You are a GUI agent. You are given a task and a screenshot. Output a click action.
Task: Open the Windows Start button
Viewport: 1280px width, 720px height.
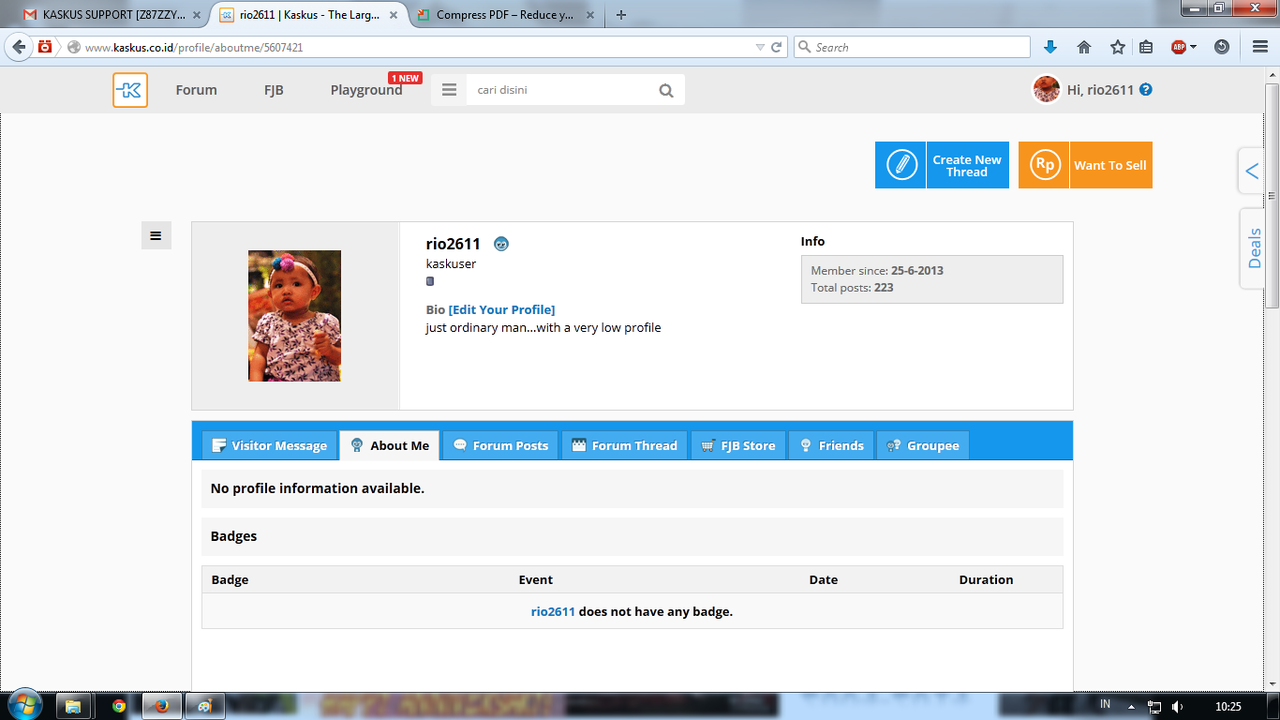pos(24,705)
